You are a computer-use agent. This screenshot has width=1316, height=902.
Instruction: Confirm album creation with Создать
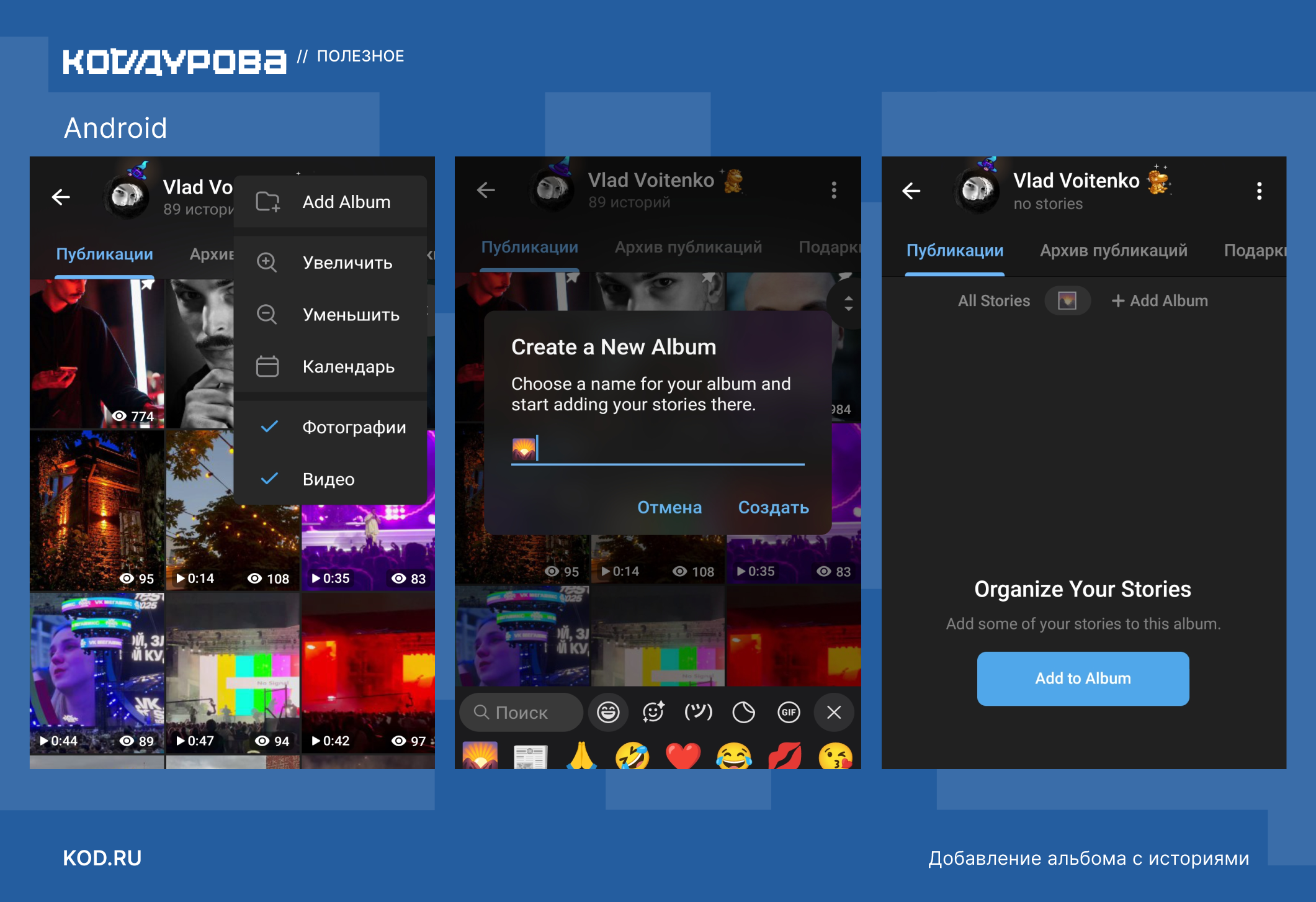coord(773,507)
